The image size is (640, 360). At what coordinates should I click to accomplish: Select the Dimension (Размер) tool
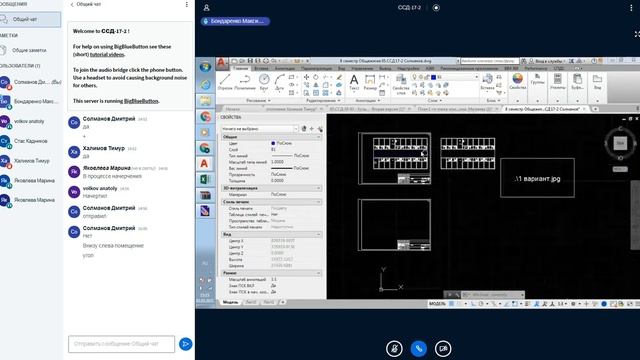click(370, 81)
